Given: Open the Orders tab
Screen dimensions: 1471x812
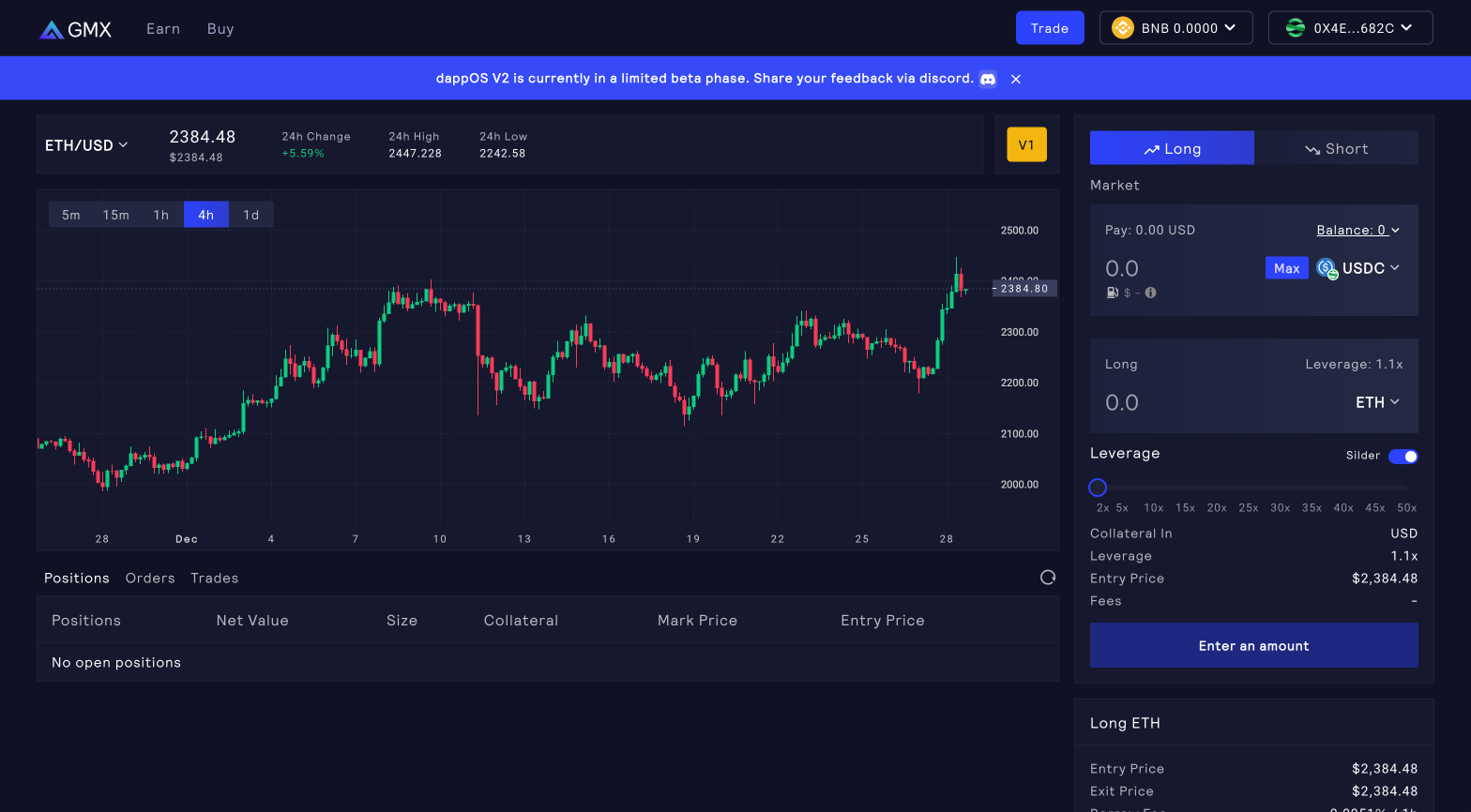Looking at the screenshot, I should tap(150, 579).
